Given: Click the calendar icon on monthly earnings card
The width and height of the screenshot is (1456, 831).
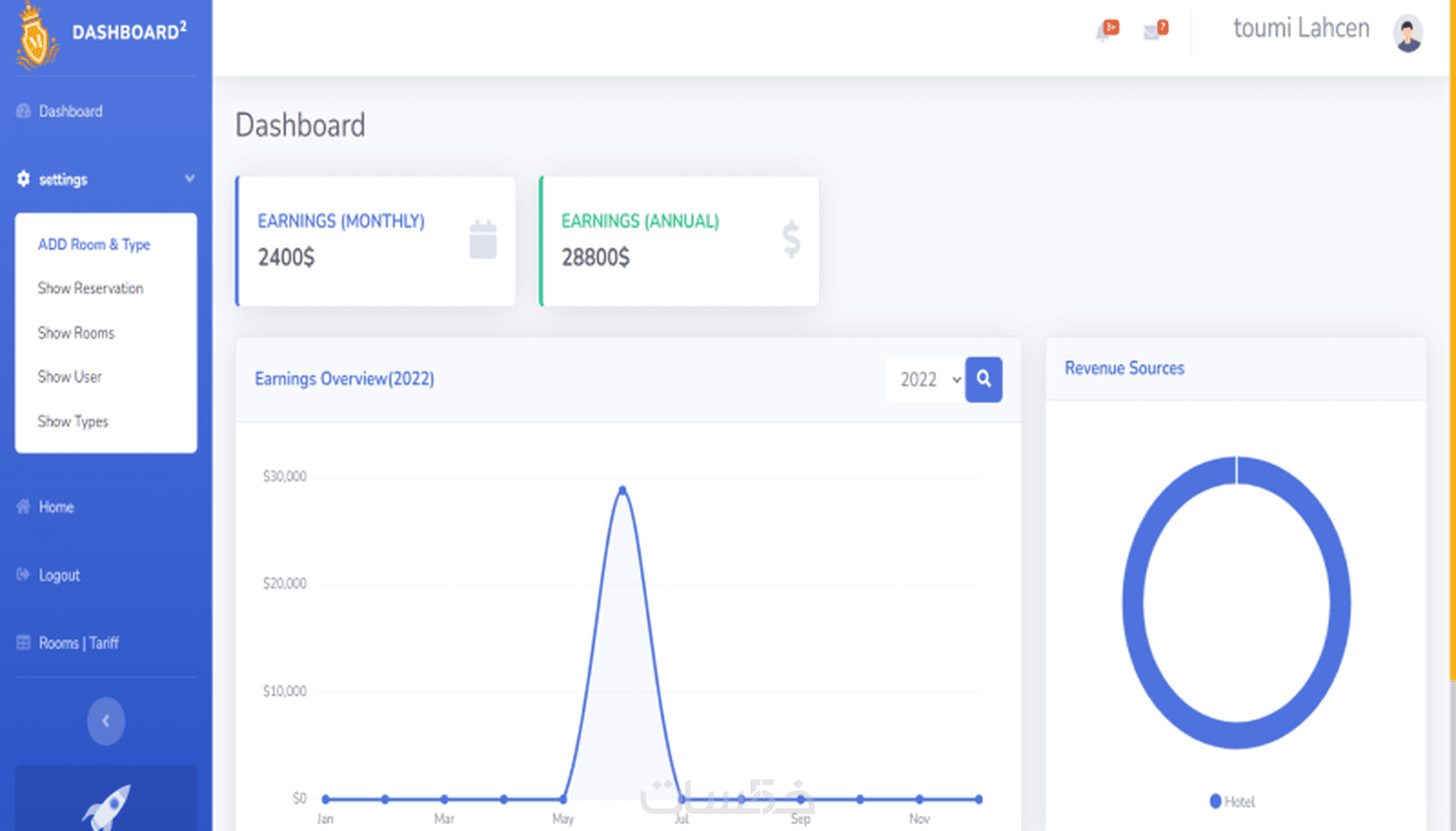Looking at the screenshot, I should coord(483,239).
